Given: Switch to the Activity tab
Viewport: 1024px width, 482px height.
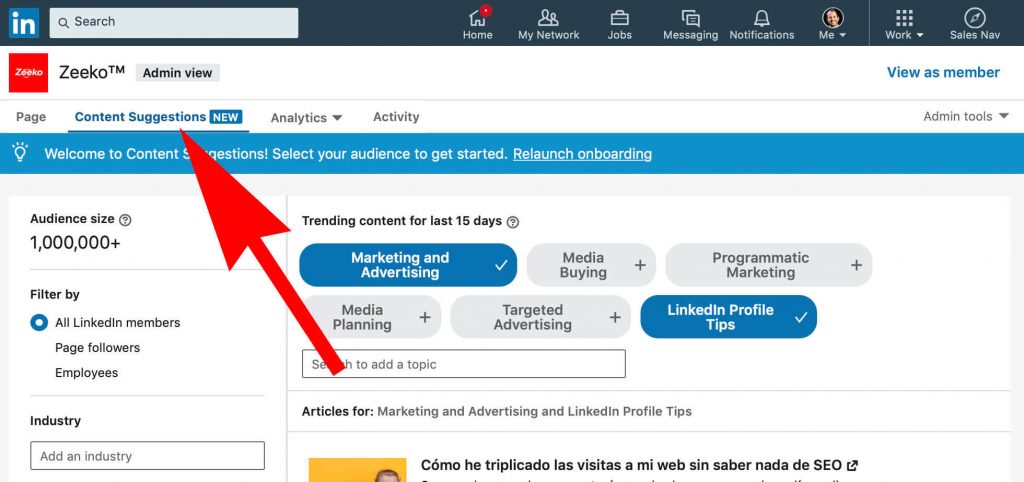Looking at the screenshot, I should 396,117.
